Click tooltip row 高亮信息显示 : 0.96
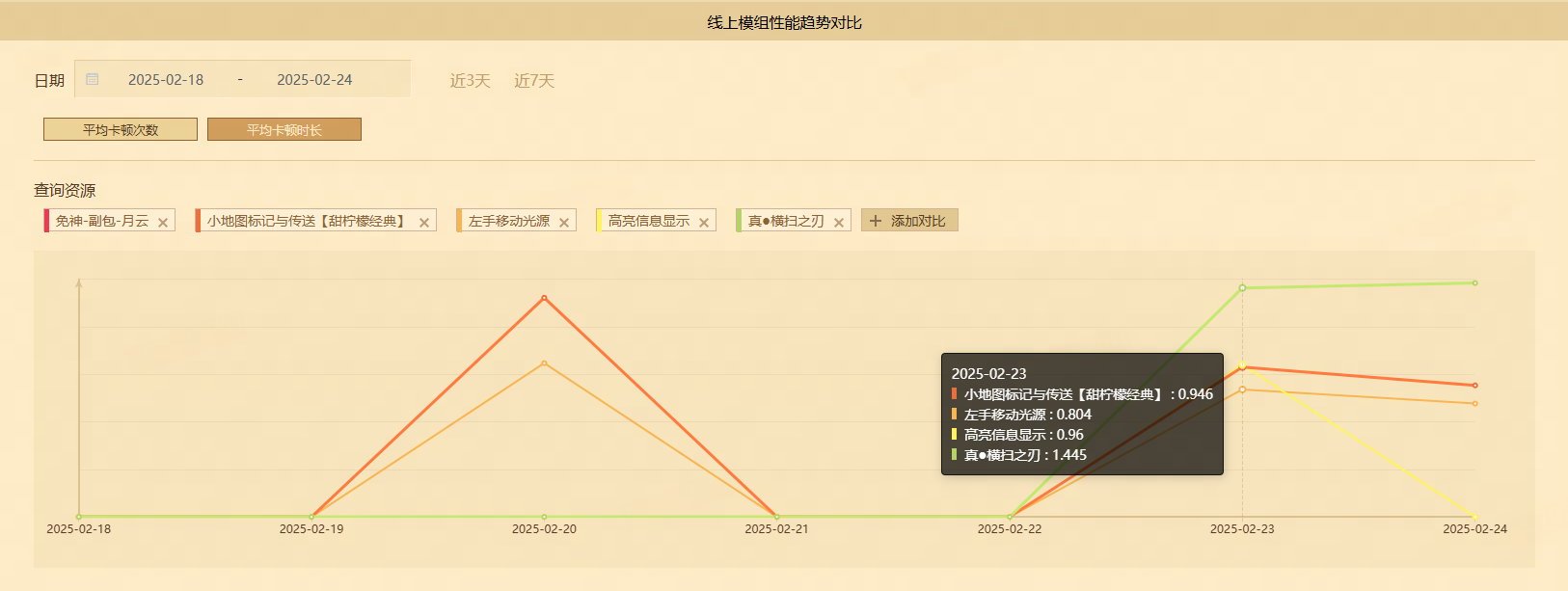This screenshot has height=591, width=1568. [1017, 435]
